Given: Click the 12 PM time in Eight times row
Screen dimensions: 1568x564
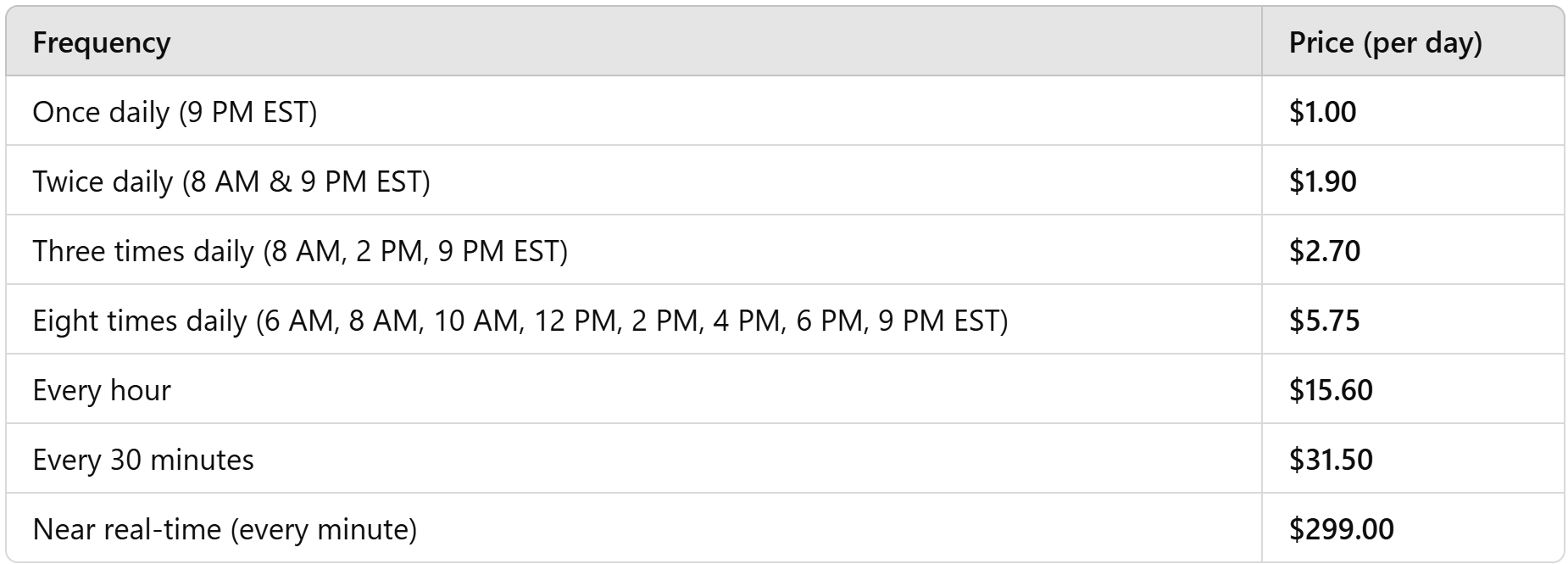Looking at the screenshot, I should point(575,321).
